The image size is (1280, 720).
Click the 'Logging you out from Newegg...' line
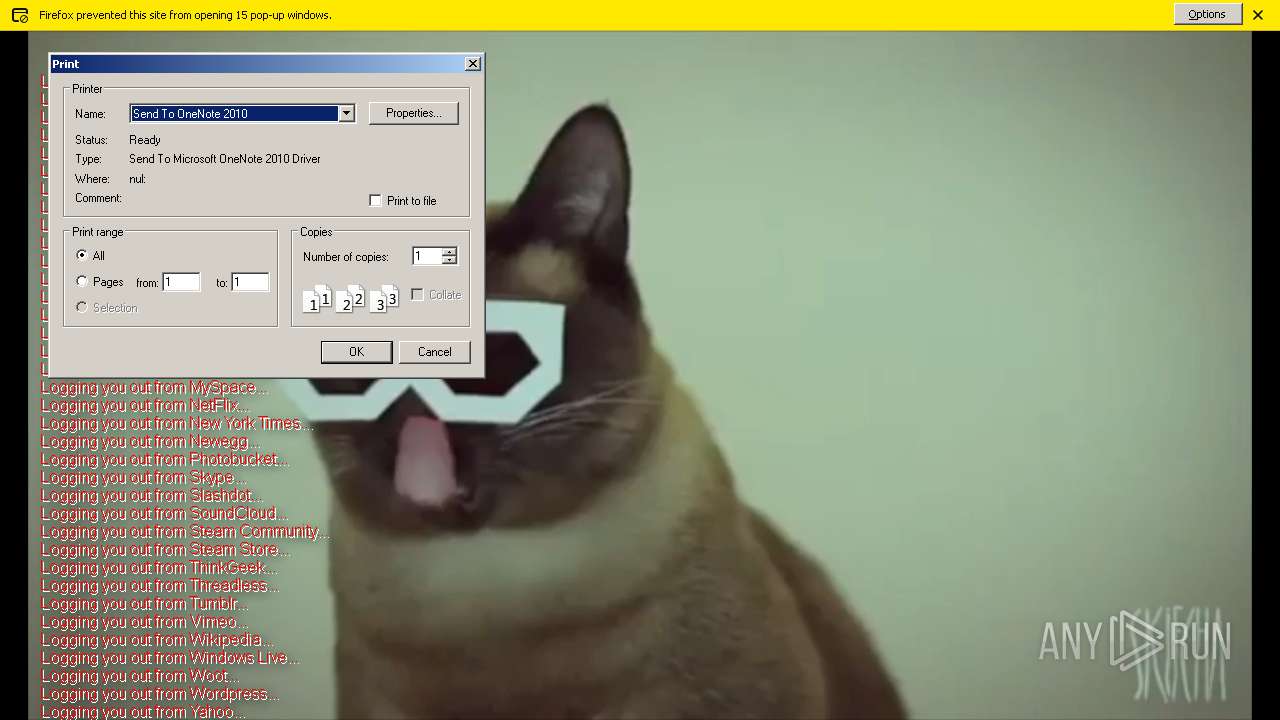coord(151,442)
